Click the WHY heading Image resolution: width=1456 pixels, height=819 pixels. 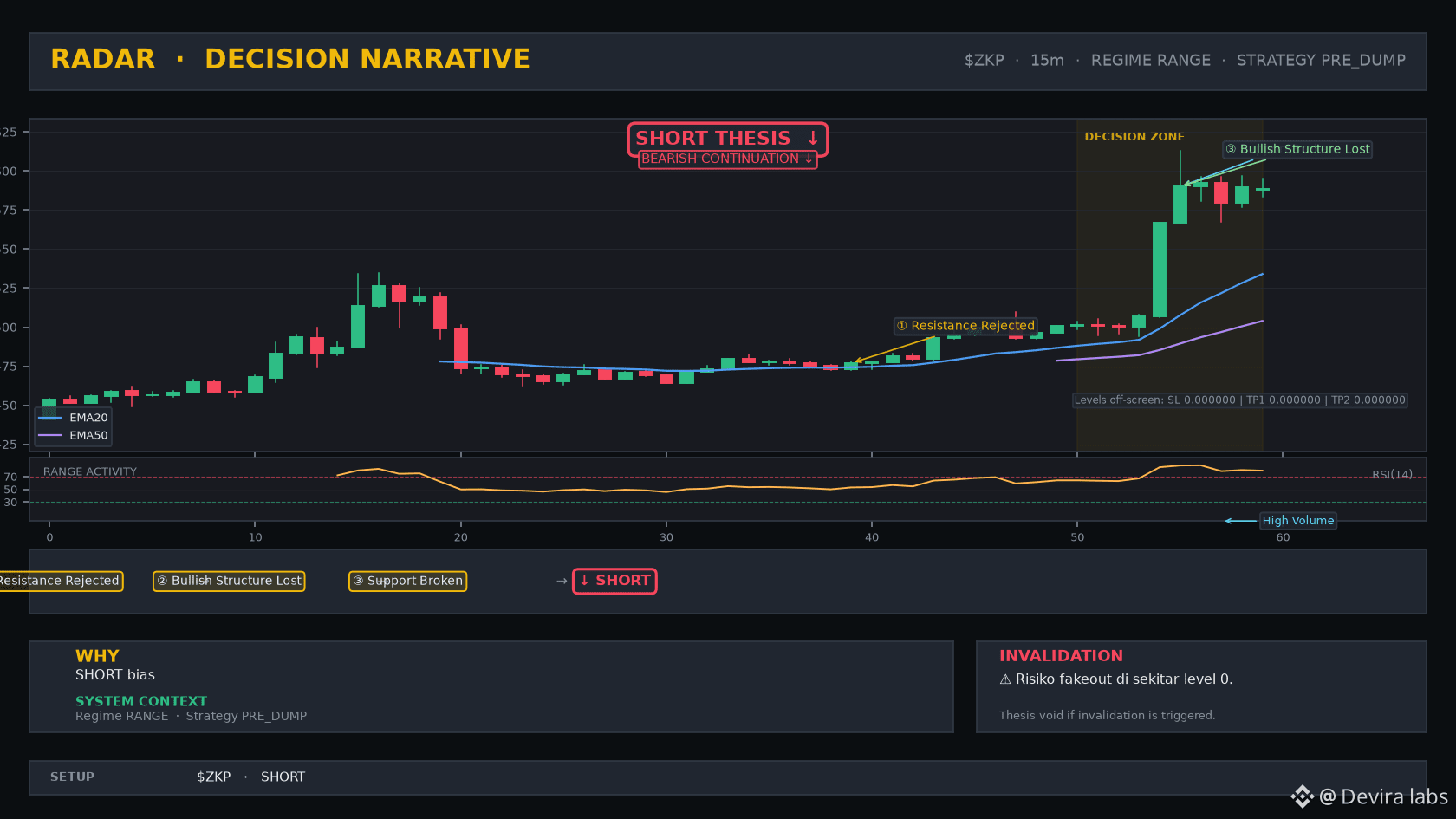(x=97, y=656)
